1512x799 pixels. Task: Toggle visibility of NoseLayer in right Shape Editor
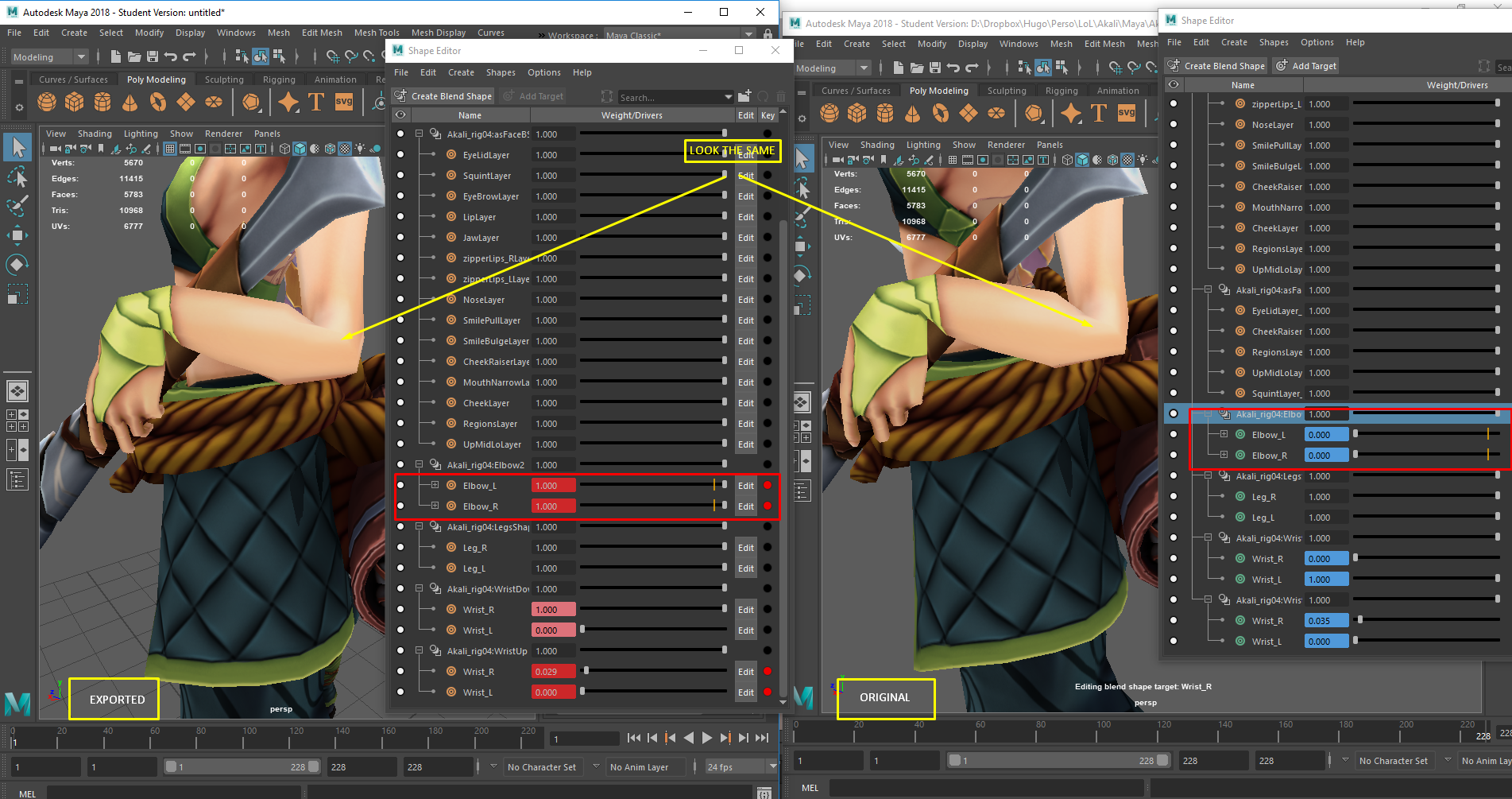click(x=1174, y=124)
